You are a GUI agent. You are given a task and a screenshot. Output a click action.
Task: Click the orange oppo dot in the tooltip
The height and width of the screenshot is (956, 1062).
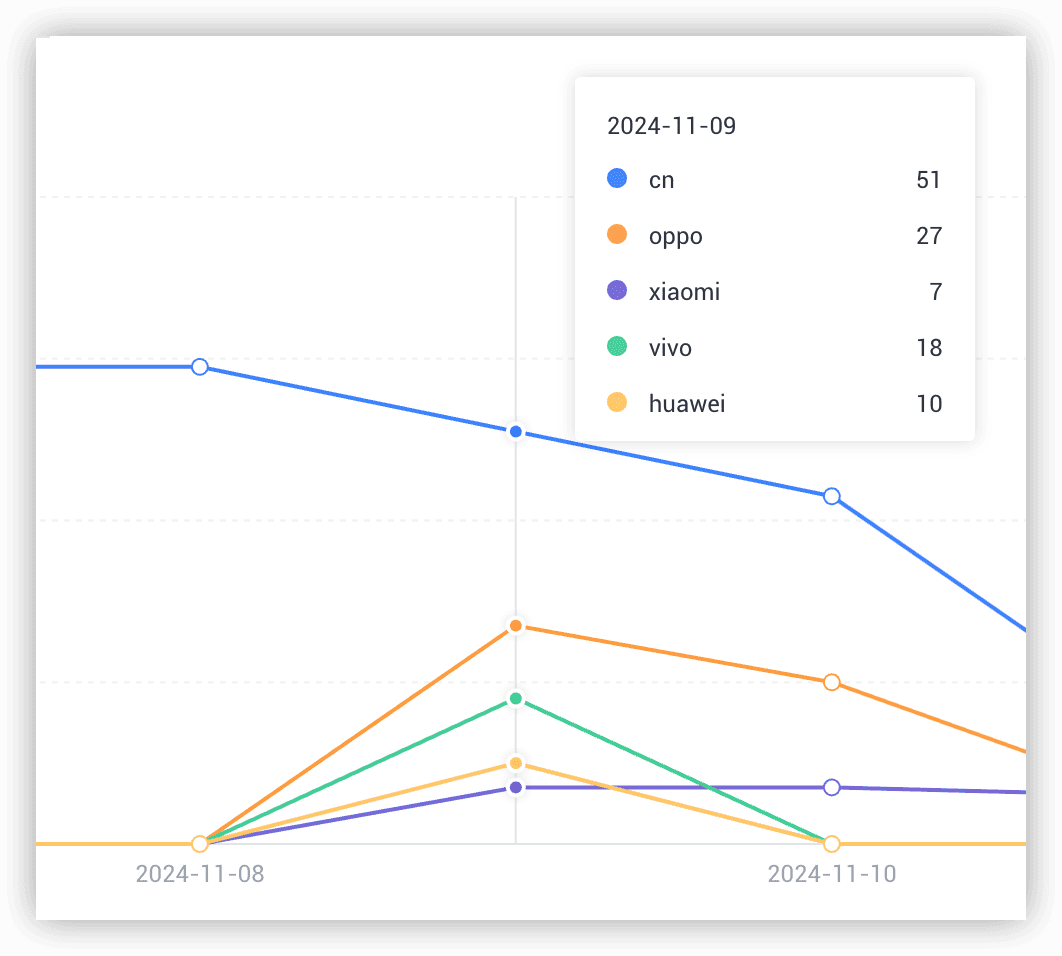(x=617, y=235)
